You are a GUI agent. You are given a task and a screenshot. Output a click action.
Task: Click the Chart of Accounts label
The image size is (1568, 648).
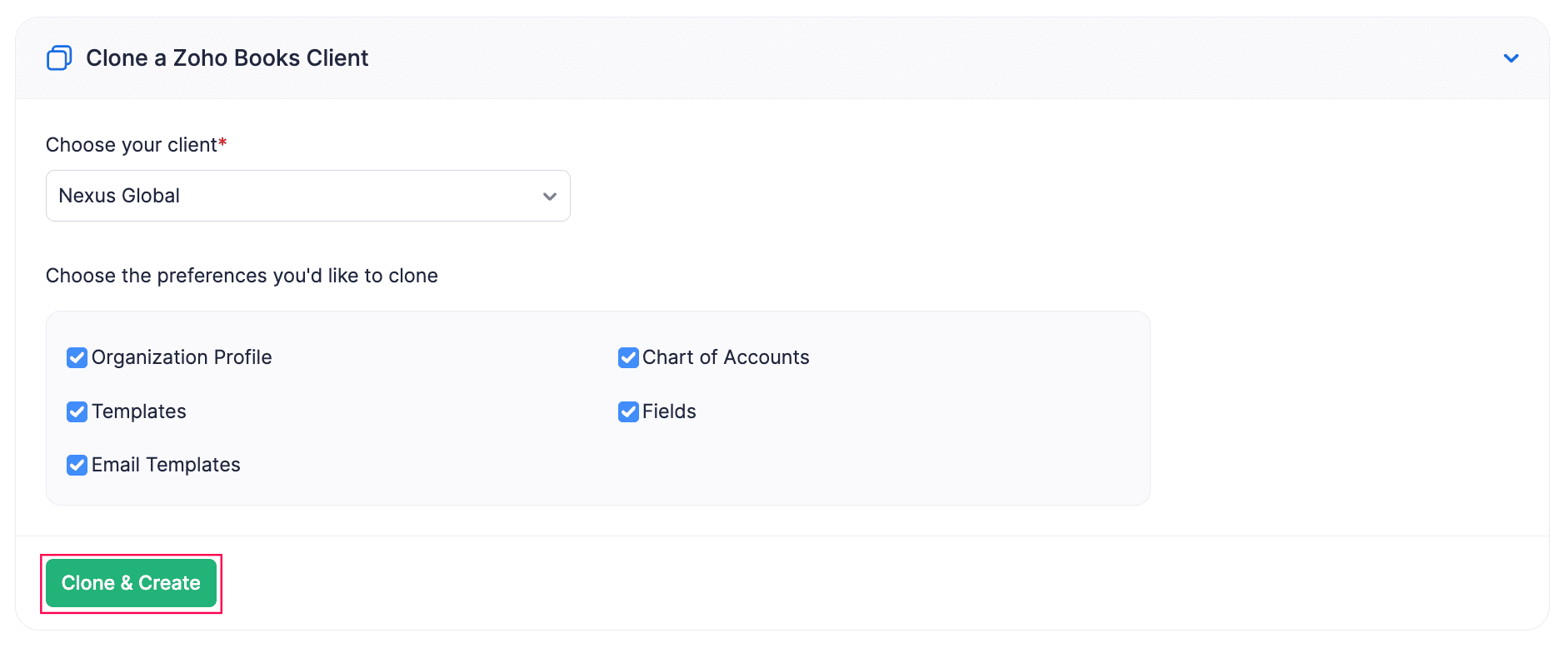726,357
